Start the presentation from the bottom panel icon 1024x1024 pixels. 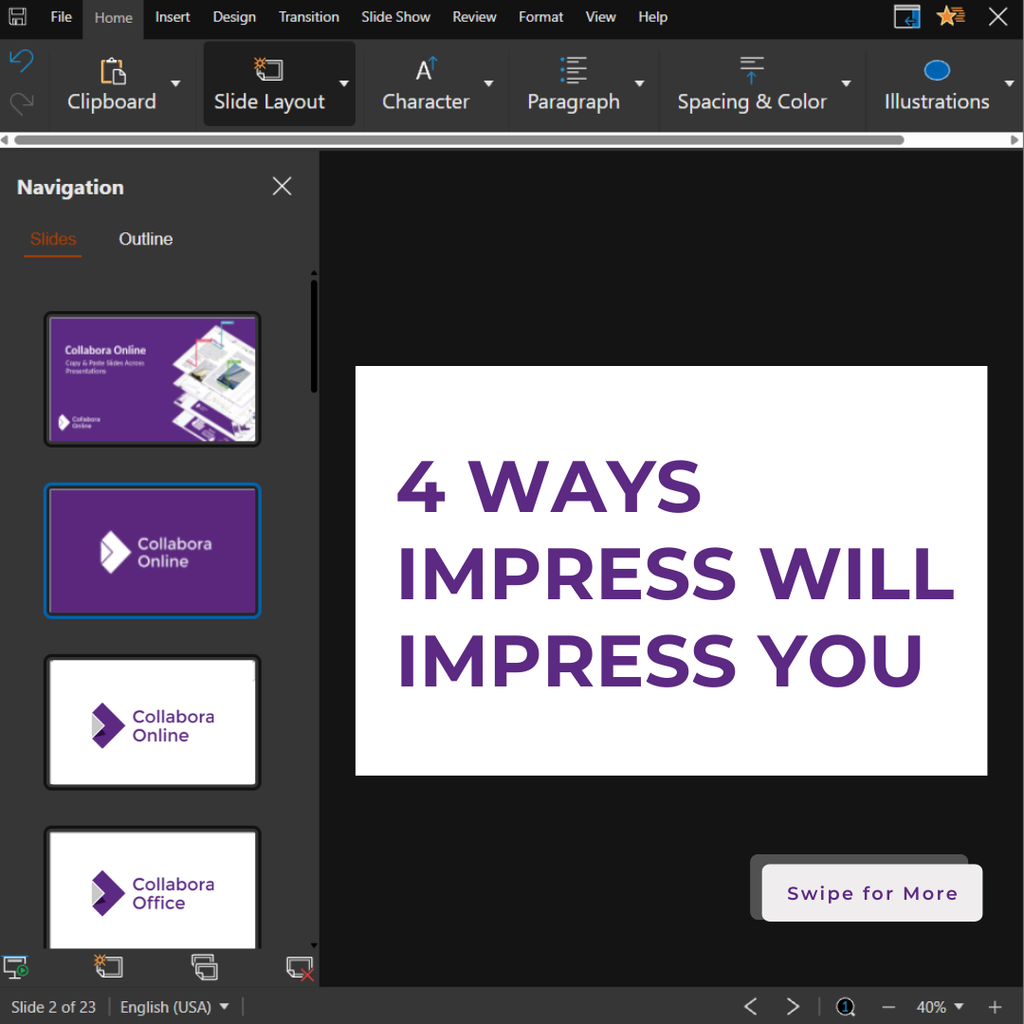pyautogui.click(x=16, y=967)
